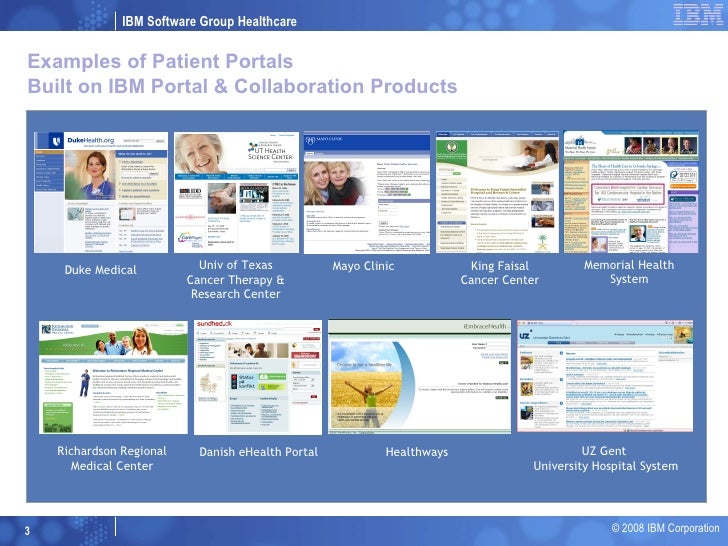The image size is (728, 546).
Task: Click the "King Faisal Cancer Center" caption
Action: click(500, 273)
